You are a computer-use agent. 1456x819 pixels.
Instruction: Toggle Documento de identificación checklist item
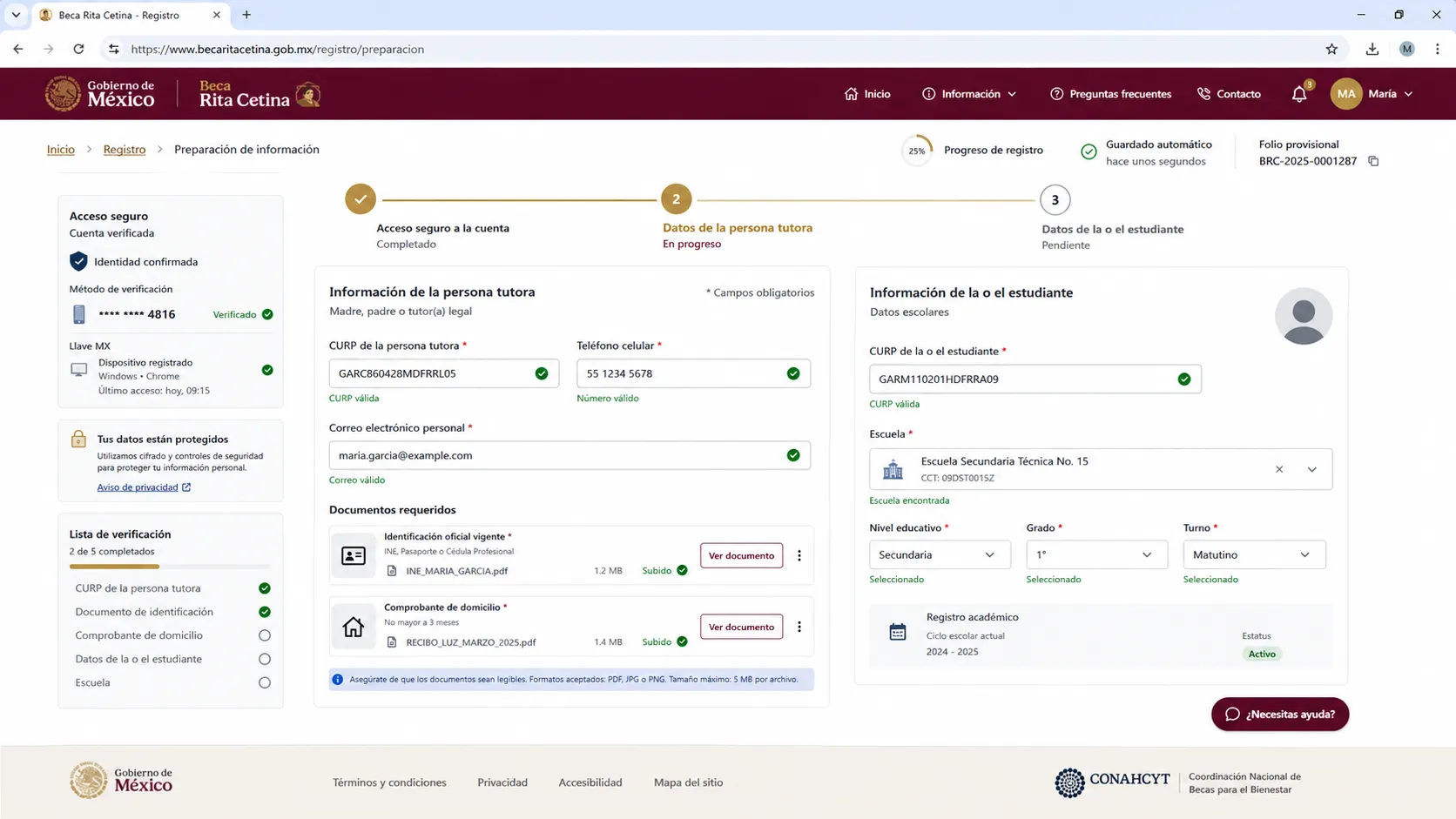pyautogui.click(x=265, y=612)
